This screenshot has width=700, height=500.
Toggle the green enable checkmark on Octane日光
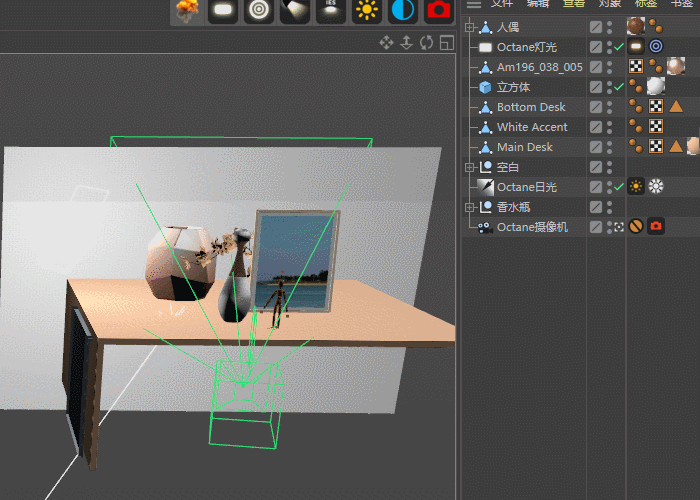[x=619, y=187]
